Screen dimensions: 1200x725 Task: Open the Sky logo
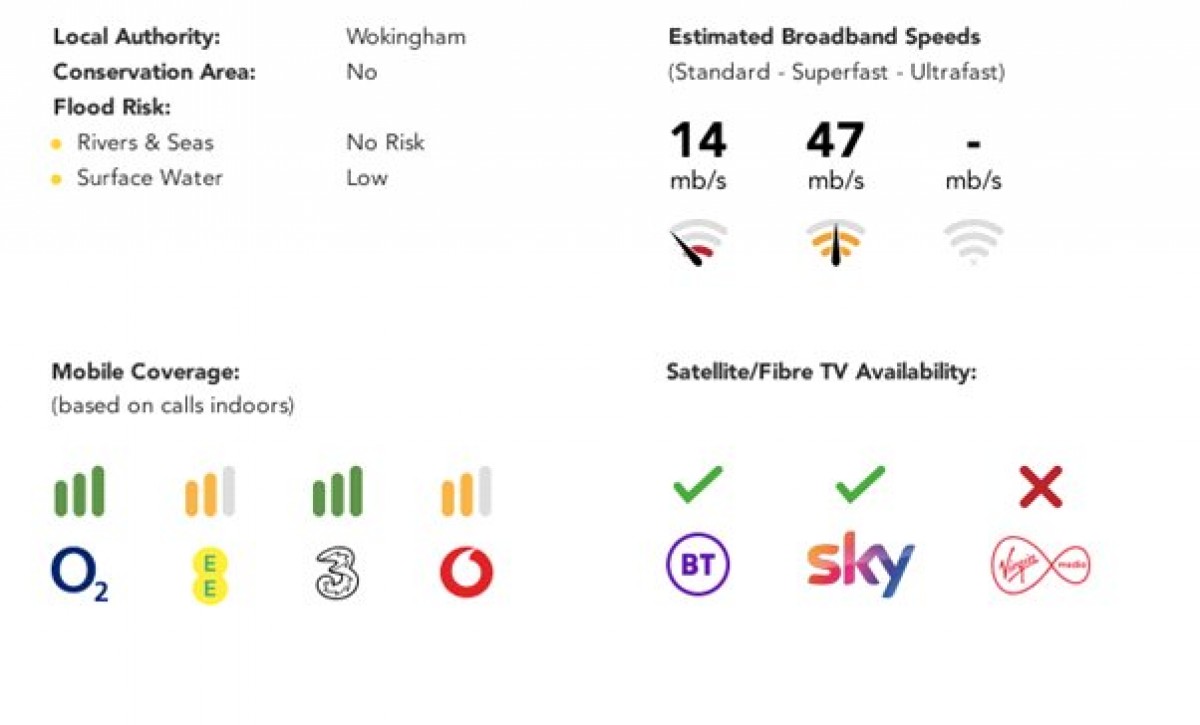860,565
